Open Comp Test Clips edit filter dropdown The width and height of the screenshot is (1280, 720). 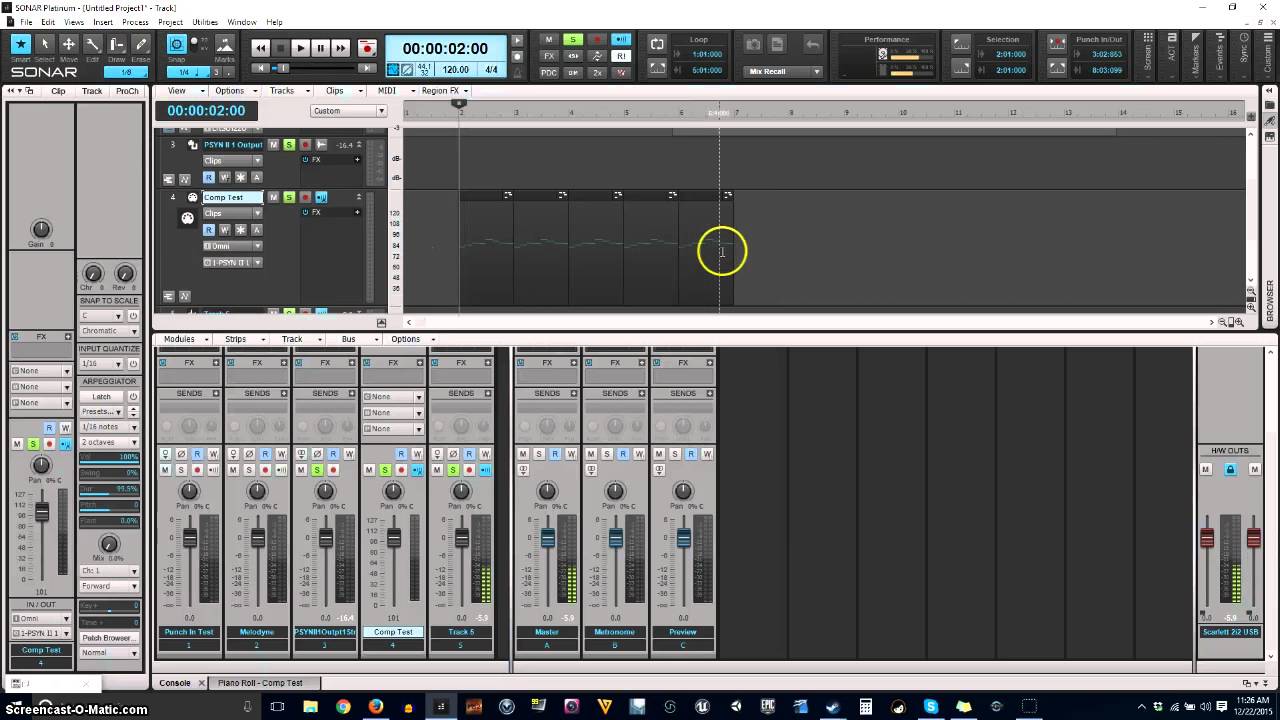[x=232, y=213]
